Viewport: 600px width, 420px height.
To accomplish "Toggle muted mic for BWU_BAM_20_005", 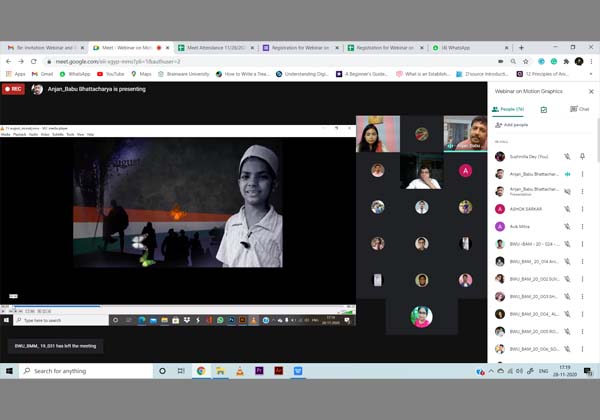I will (x=567, y=332).
